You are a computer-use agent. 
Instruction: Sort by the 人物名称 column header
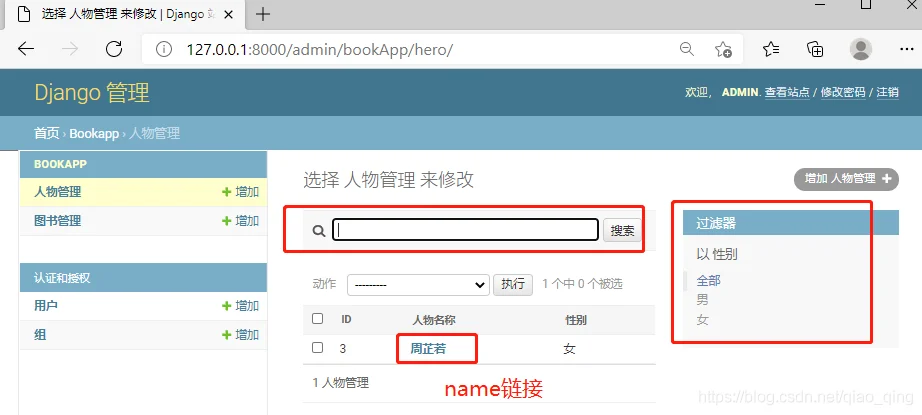coord(434,320)
